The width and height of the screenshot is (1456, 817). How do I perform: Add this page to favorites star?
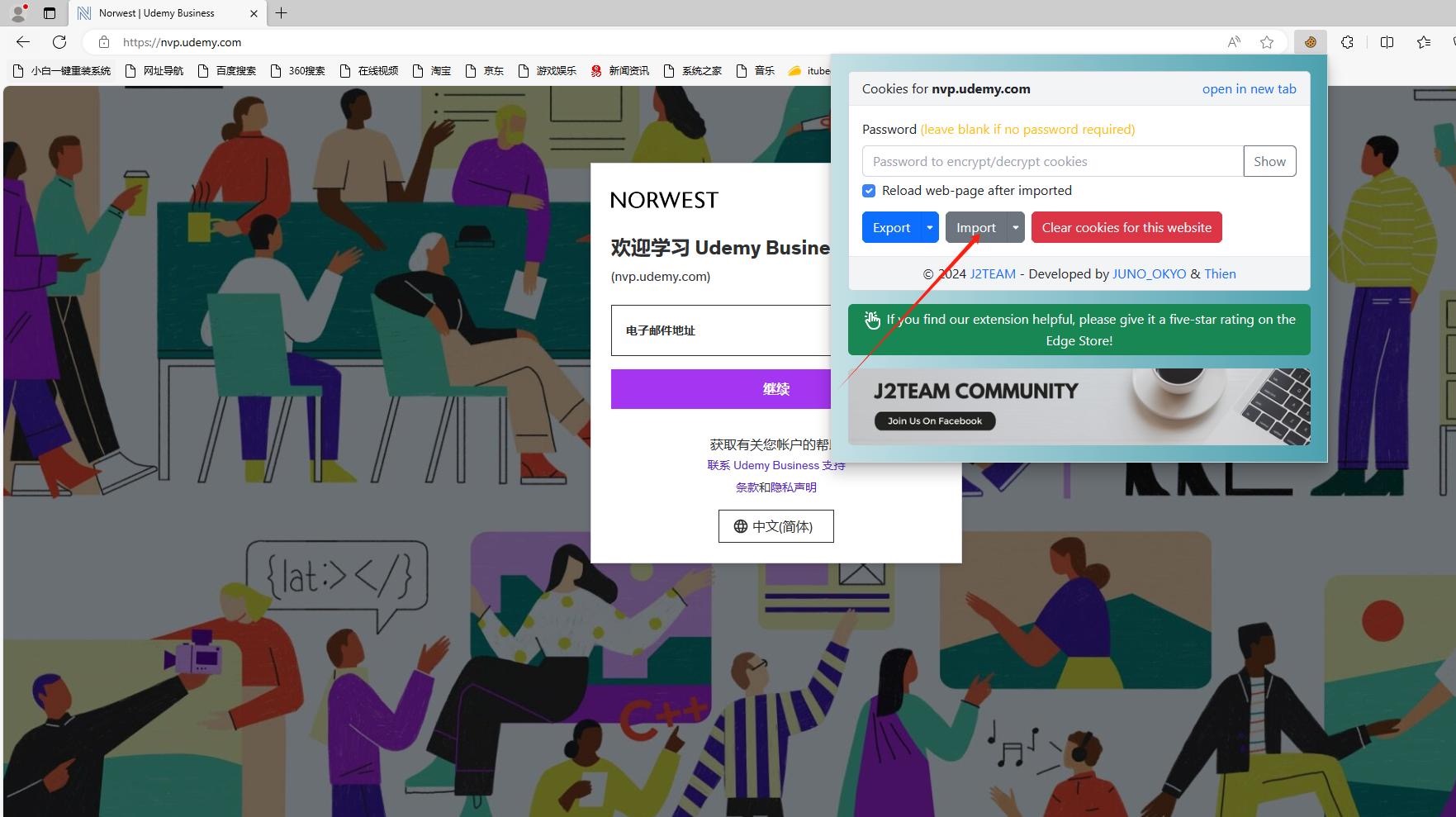click(1267, 42)
